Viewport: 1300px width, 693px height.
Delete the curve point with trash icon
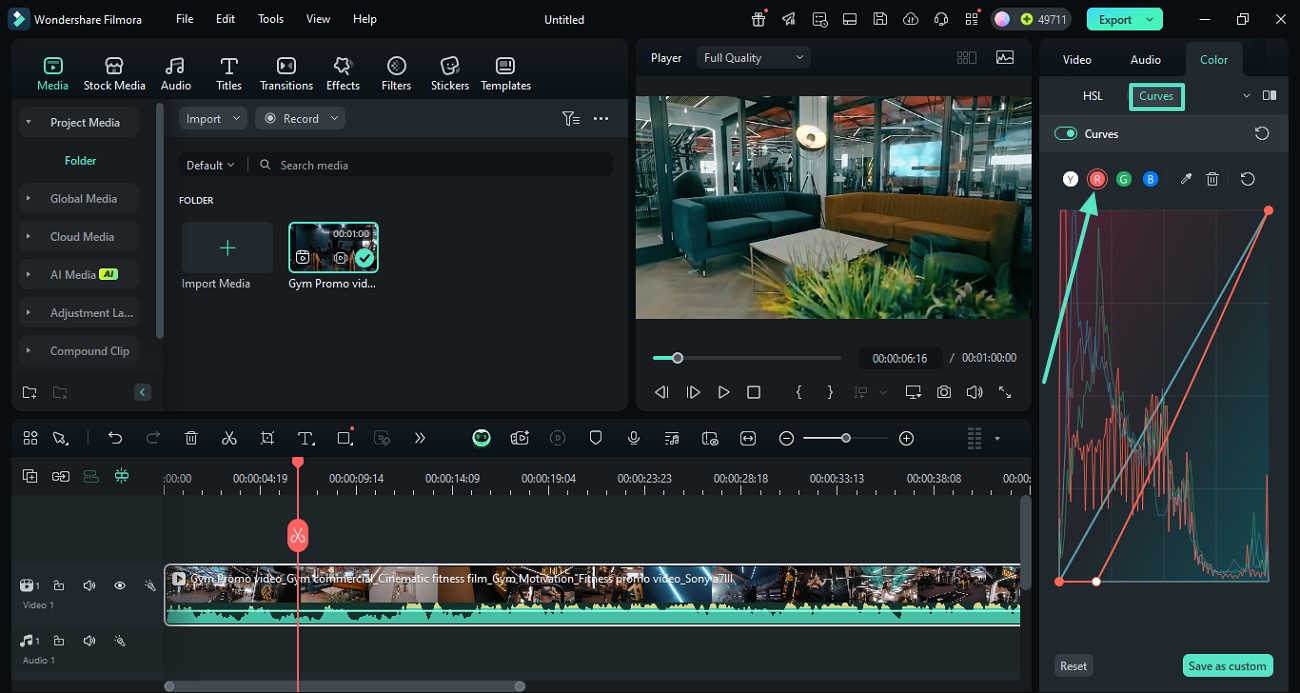[1212, 179]
